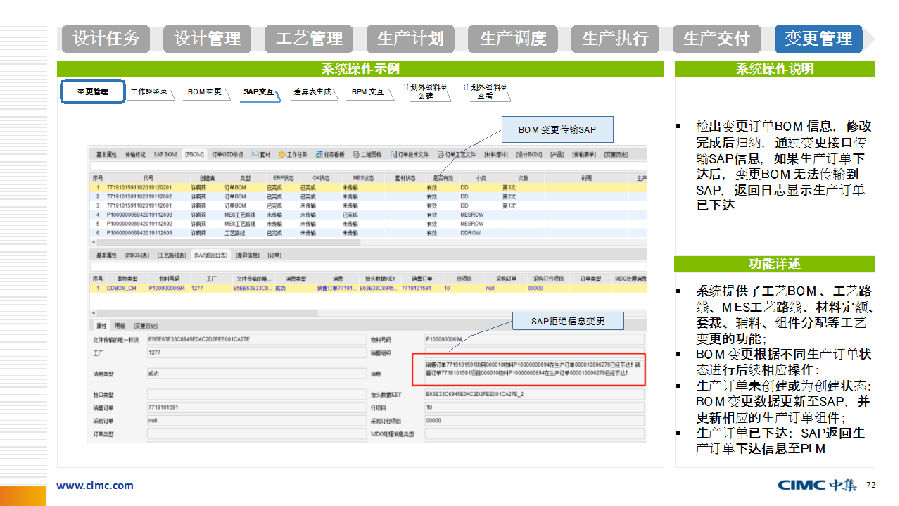Screen dimensions: 899x506
Task: Open the www.cimc.com link
Action: [x=94, y=485]
